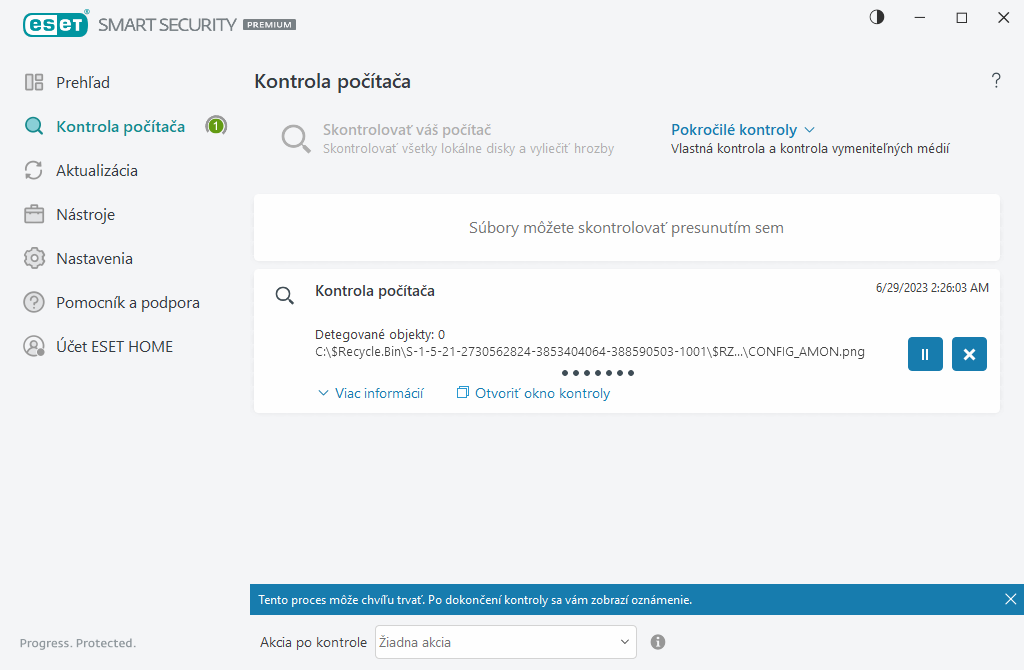Click the file drop area for scanning
The width and height of the screenshot is (1024, 670).
tap(626, 228)
